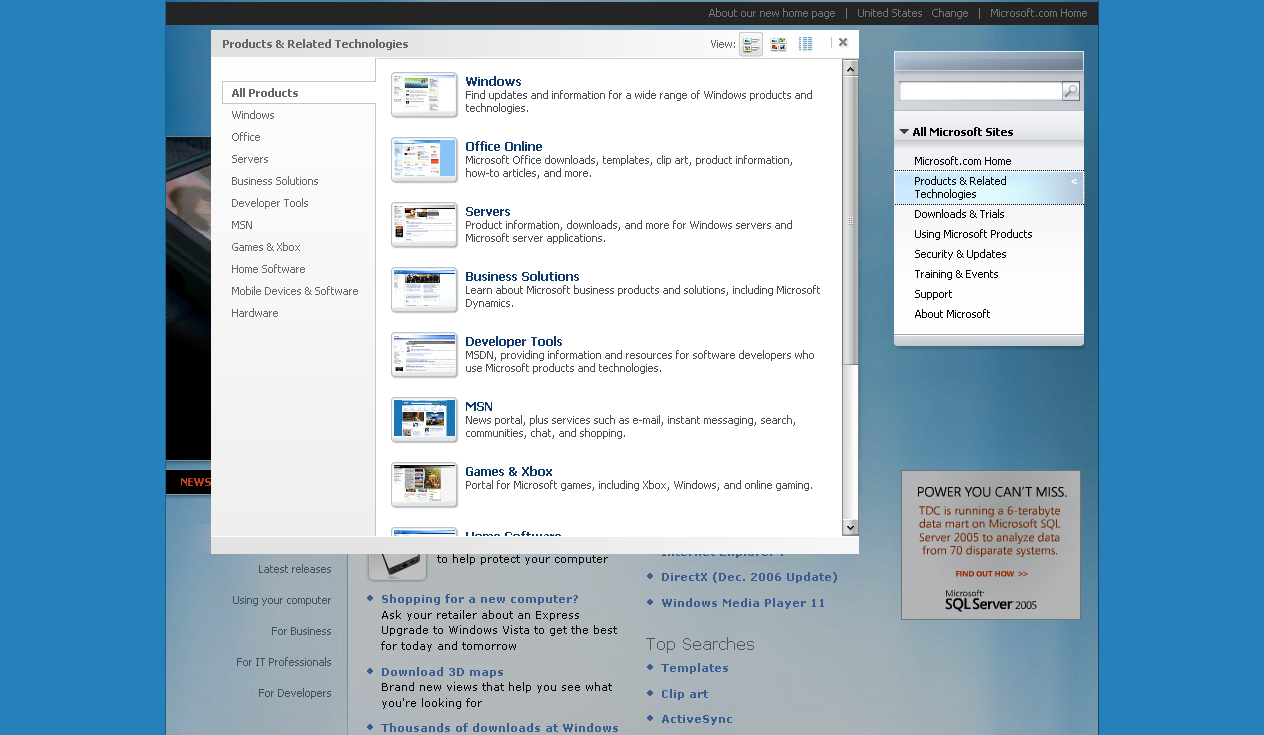Switch to compact text list view icon
This screenshot has width=1264, height=735.
point(805,44)
